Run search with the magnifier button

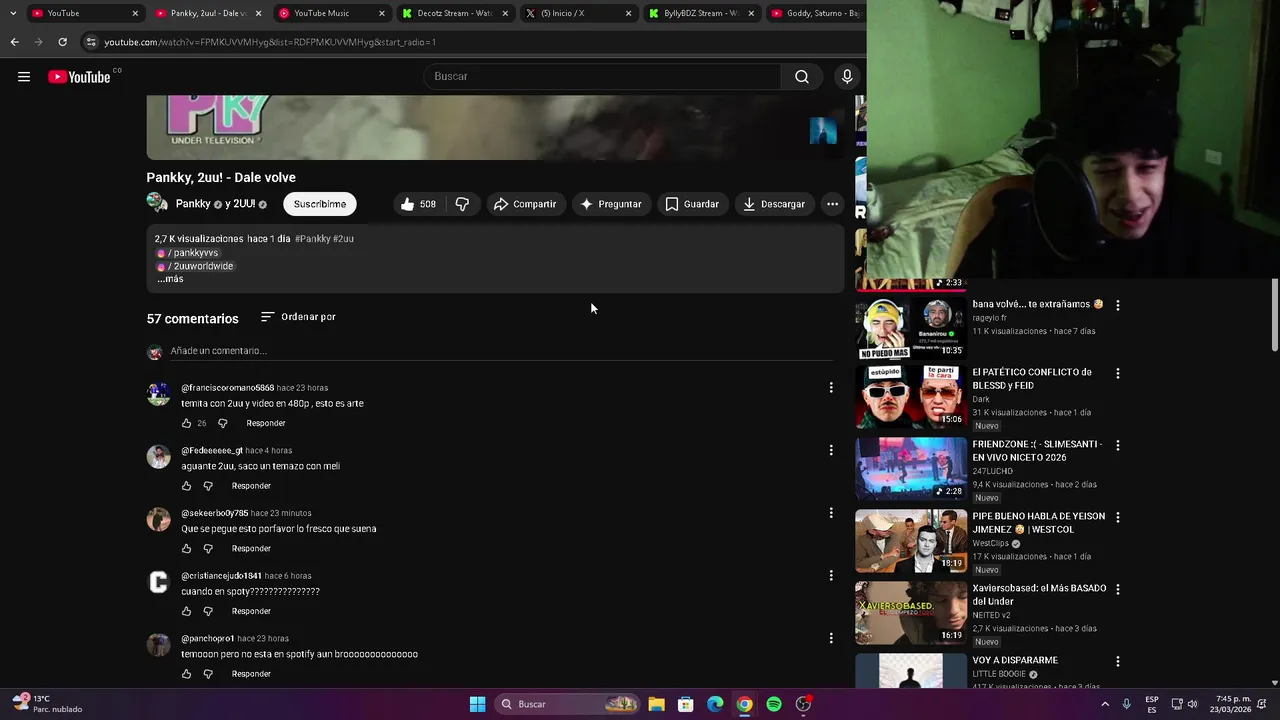click(802, 77)
